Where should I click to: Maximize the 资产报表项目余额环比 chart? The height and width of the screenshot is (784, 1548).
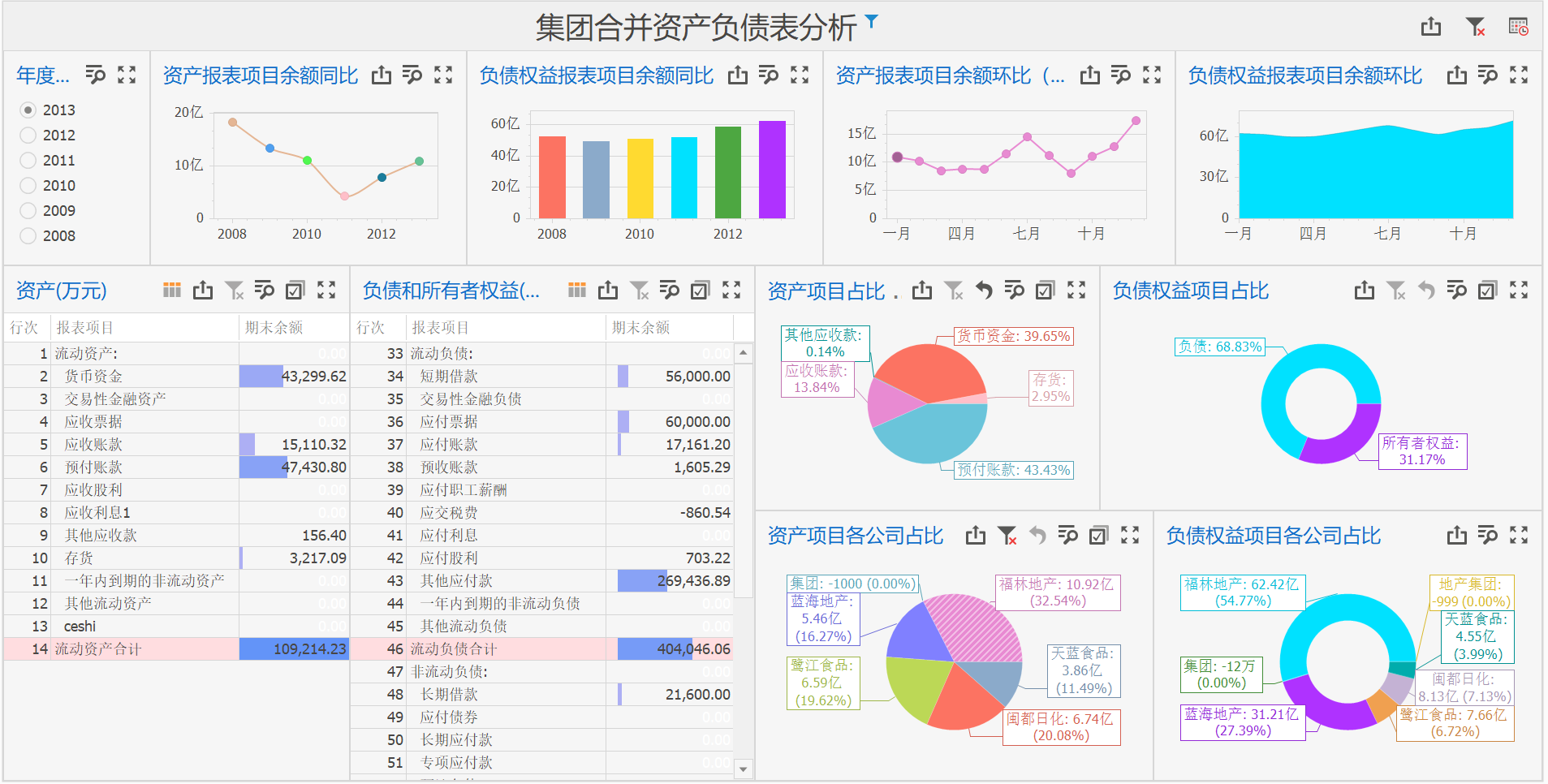1152,75
